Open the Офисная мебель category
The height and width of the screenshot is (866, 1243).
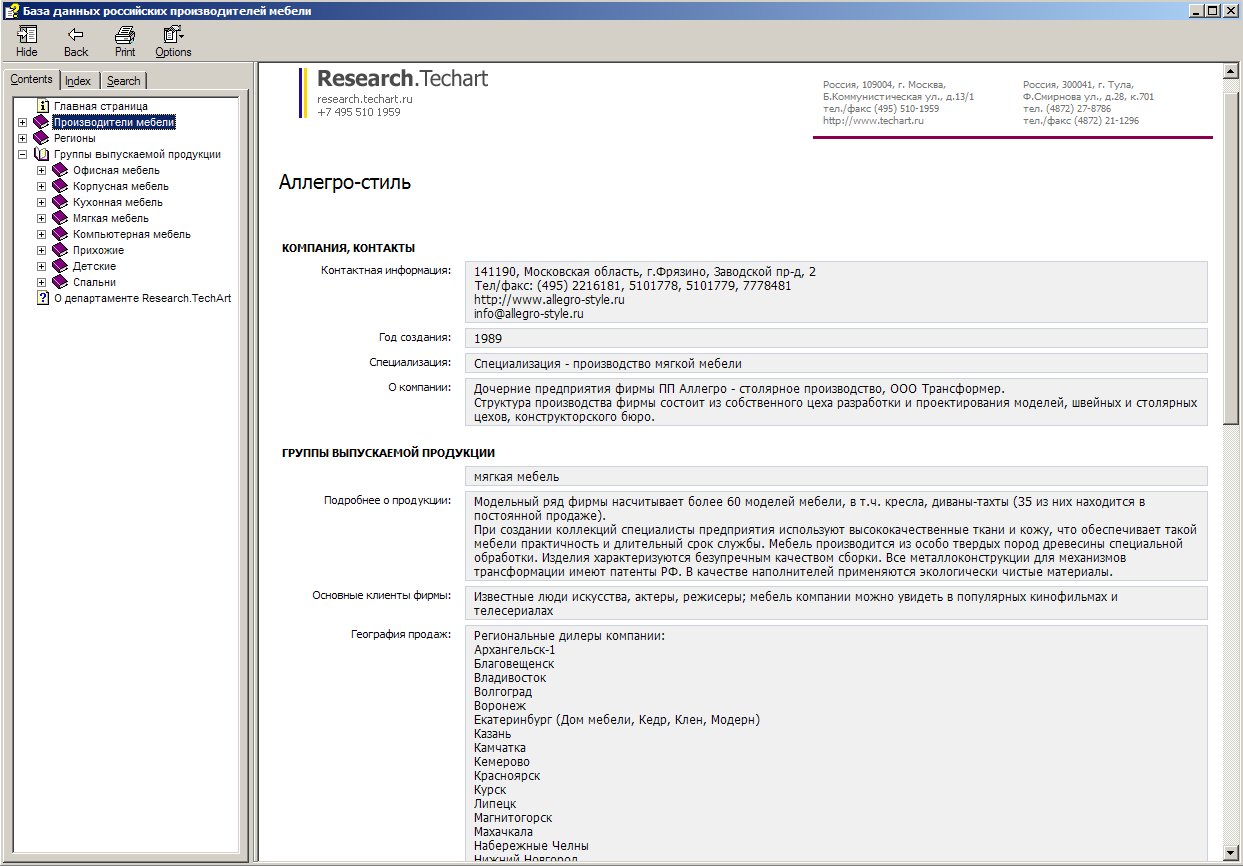116,170
